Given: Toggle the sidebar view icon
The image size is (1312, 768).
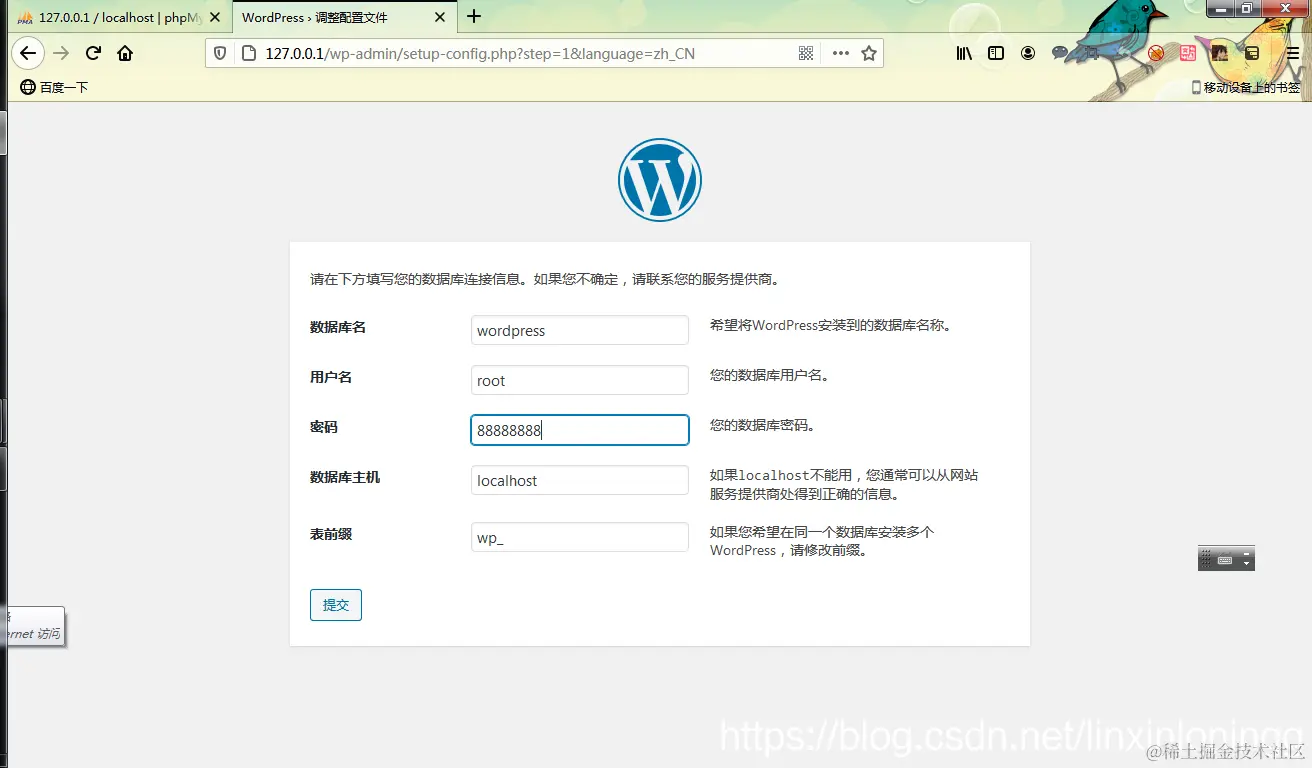Looking at the screenshot, I should point(996,53).
